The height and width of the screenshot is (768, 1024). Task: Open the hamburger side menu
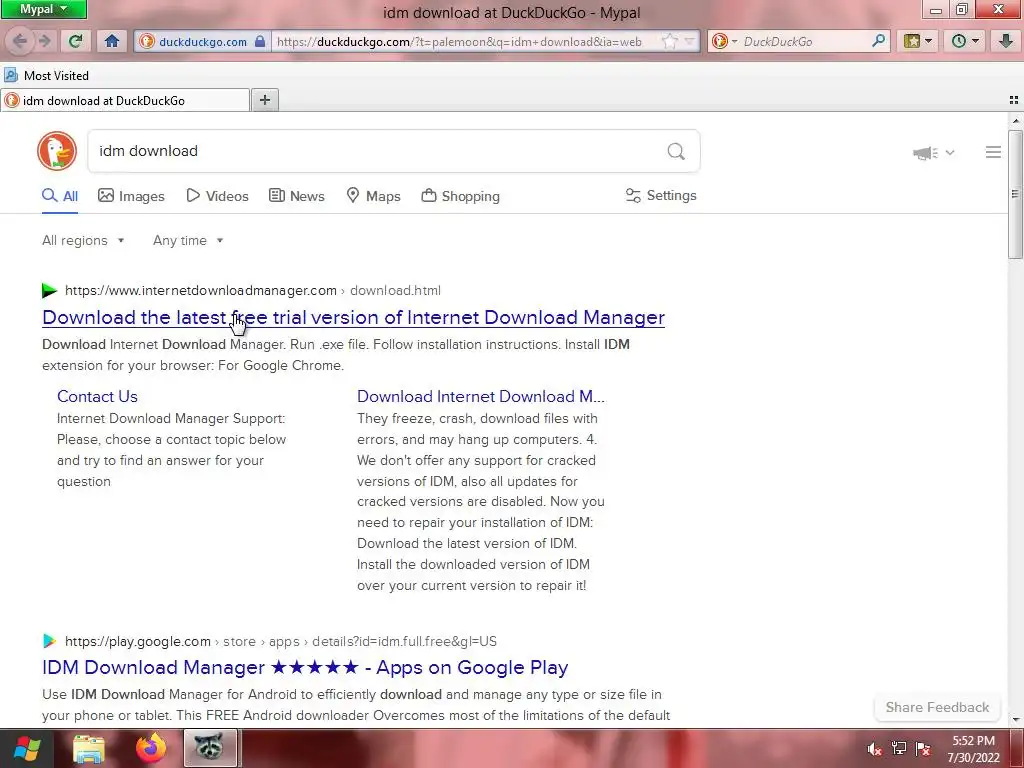click(993, 152)
